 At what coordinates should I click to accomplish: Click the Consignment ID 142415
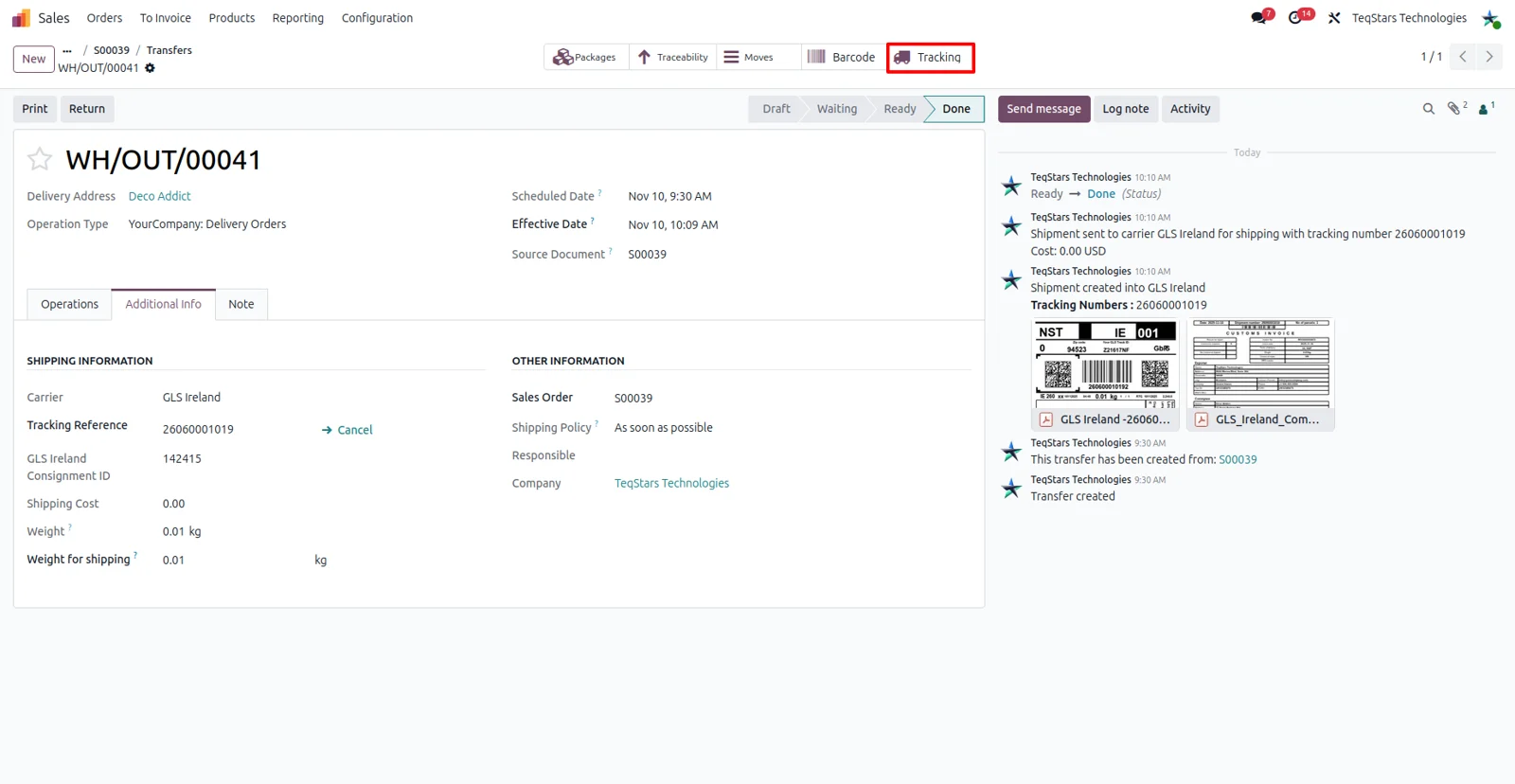(182, 458)
